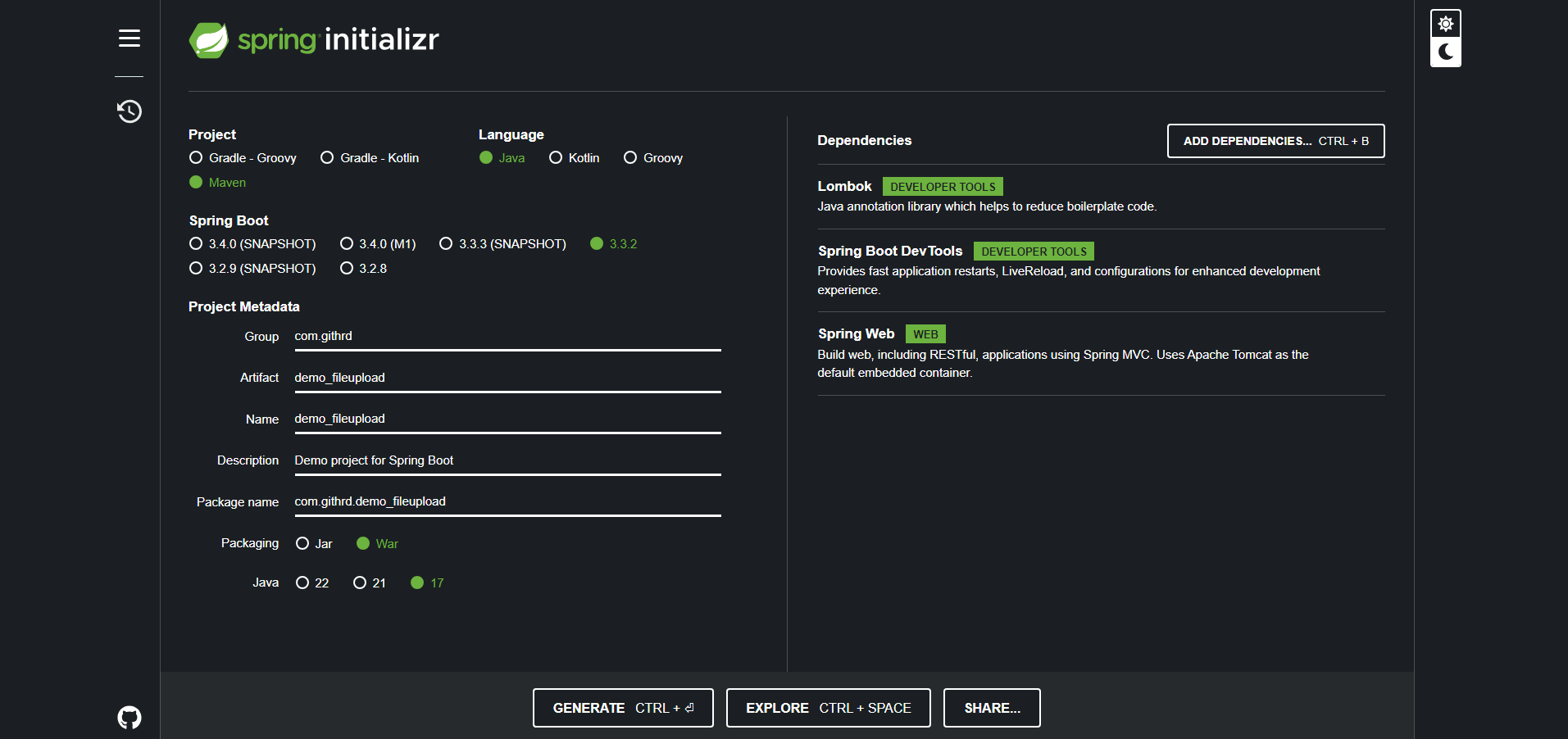1568x739 pixels.
Task: Select the Lombok dependency
Action: (x=1101, y=196)
